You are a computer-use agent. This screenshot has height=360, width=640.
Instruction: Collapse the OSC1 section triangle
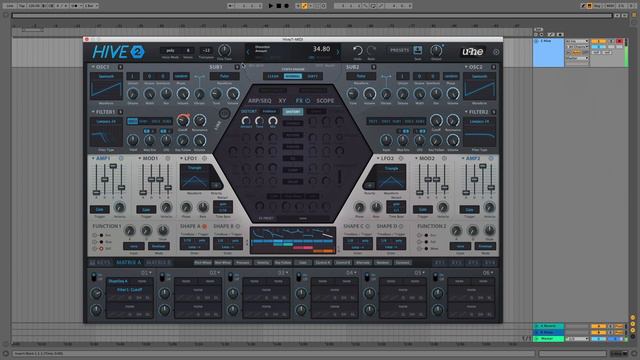pos(93,67)
